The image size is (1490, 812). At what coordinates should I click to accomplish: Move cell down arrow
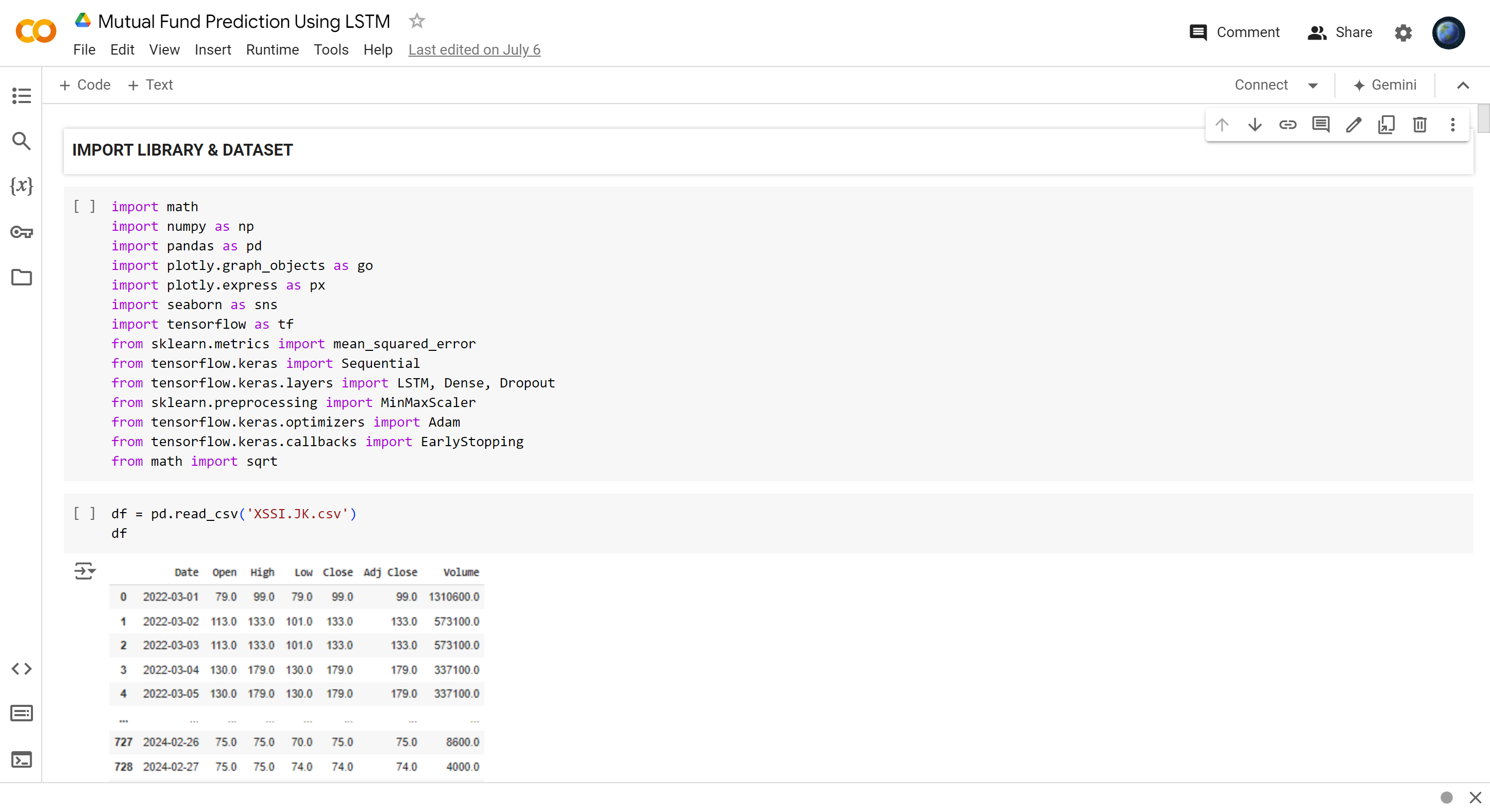[1255, 125]
